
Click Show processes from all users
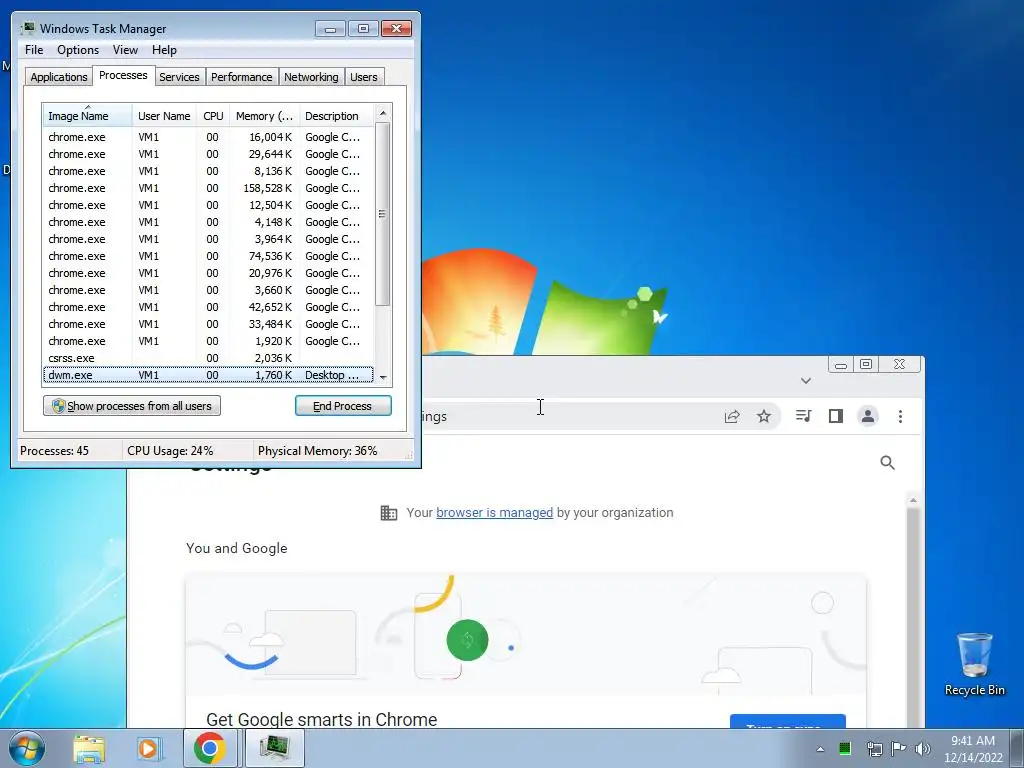pyautogui.click(x=132, y=406)
